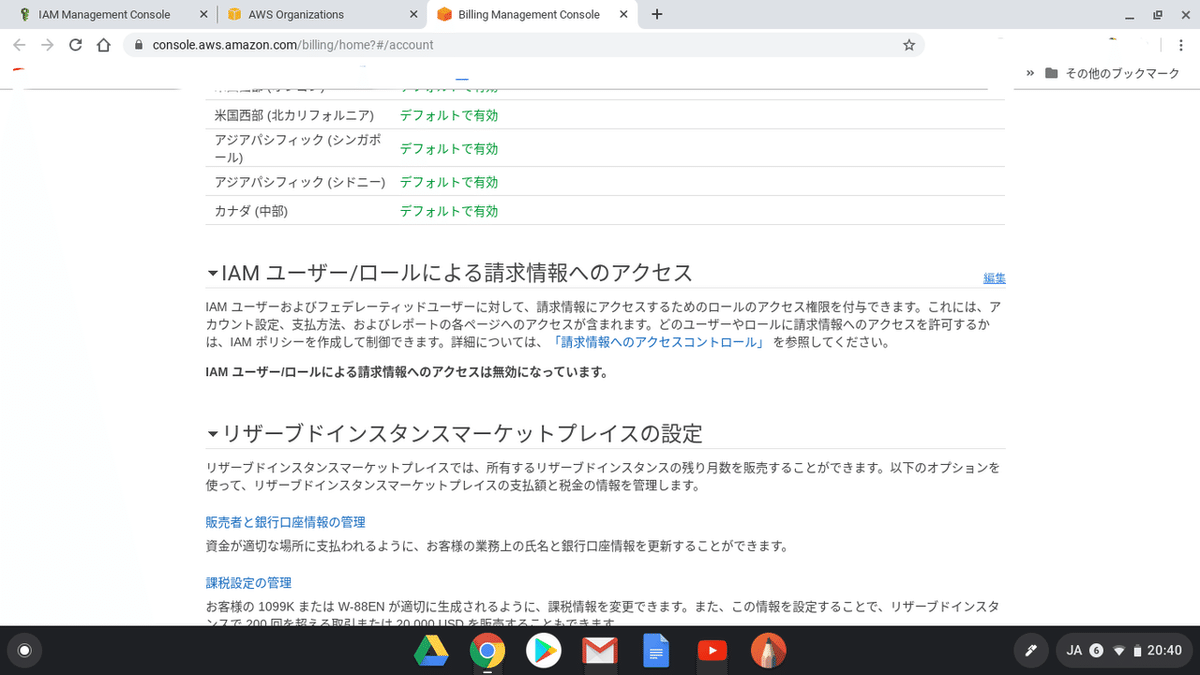1200x675 pixels.
Task: Open Wi-Fi status in system tray
Action: tap(1119, 651)
